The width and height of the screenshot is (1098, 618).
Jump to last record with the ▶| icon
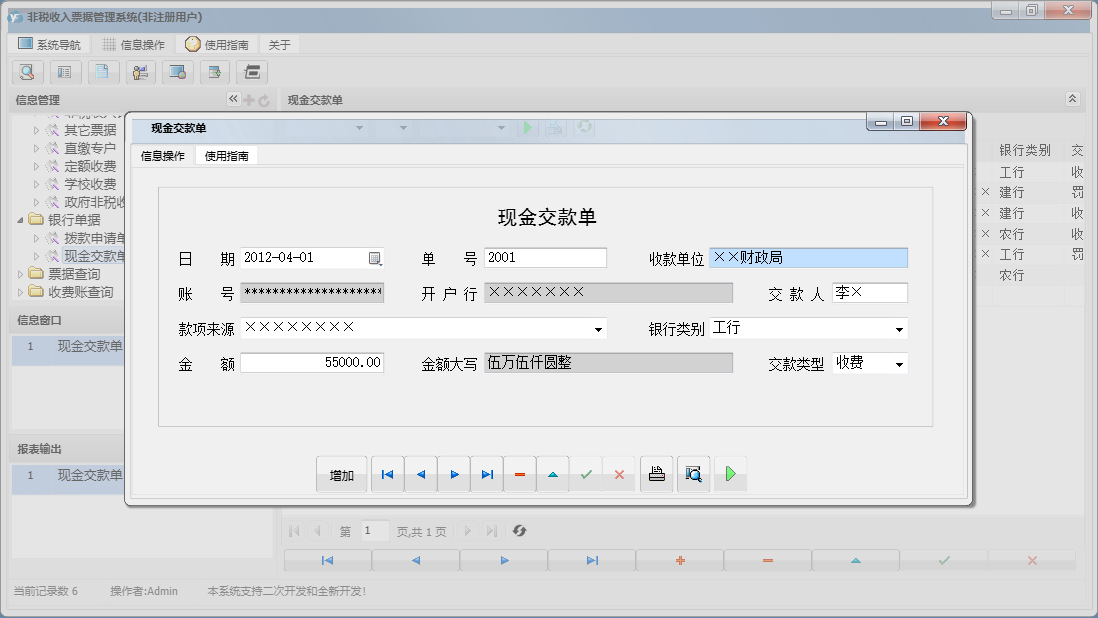coord(486,474)
